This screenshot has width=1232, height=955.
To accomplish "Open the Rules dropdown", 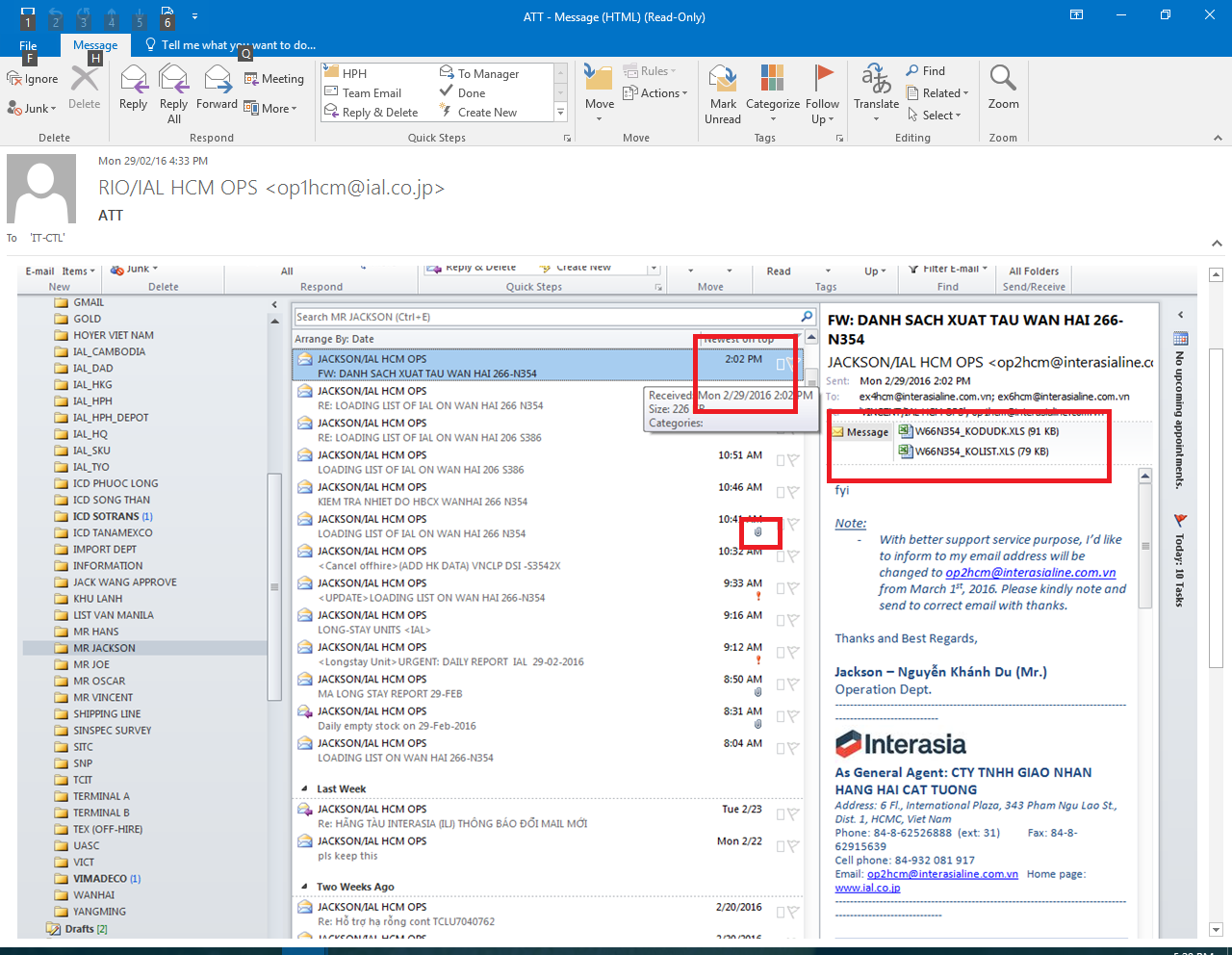I will pos(651,71).
